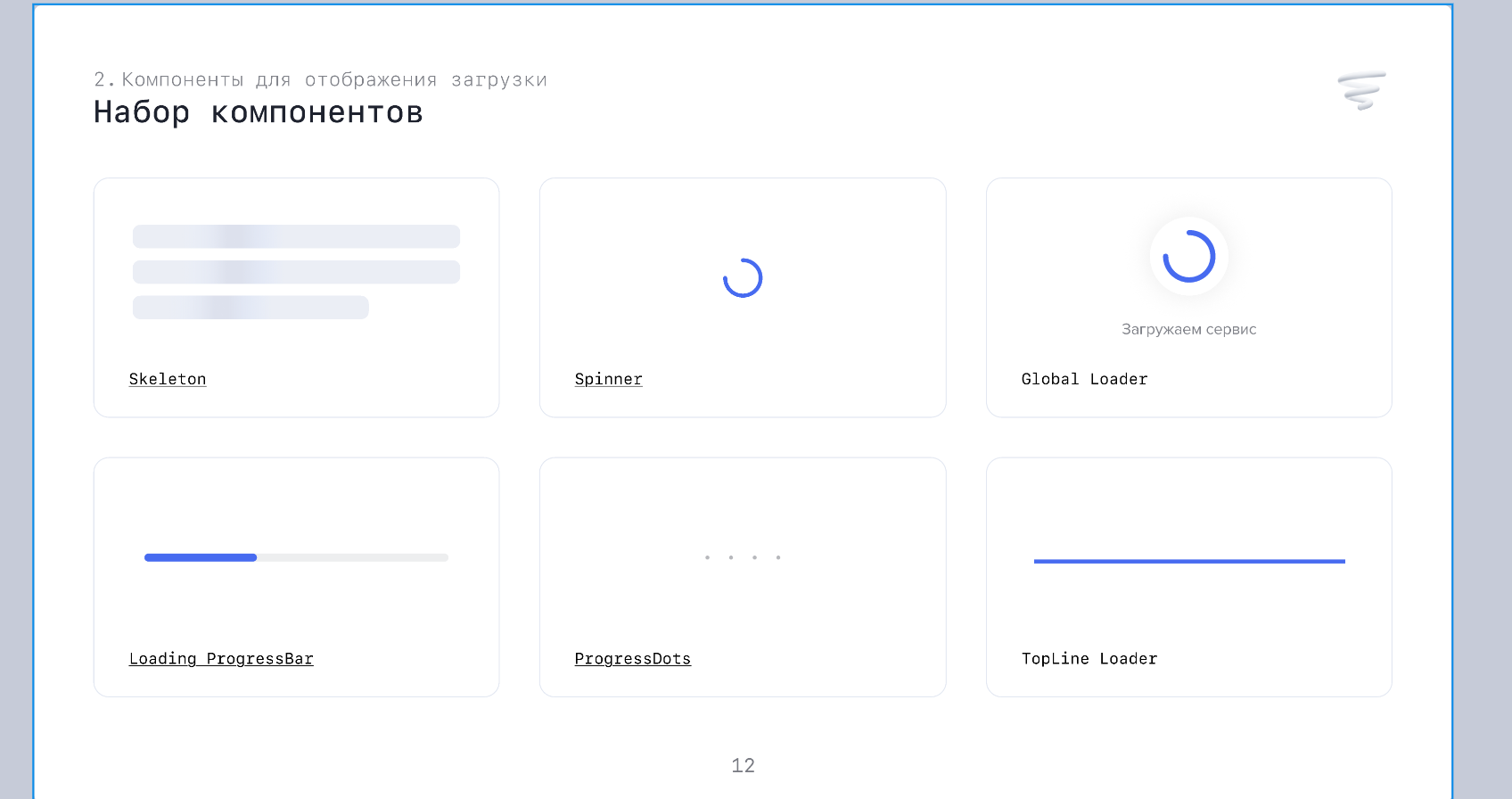Image resolution: width=1512 pixels, height=799 pixels.
Task: Click the tornado logo in the slide corner
Action: (1361, 90)
